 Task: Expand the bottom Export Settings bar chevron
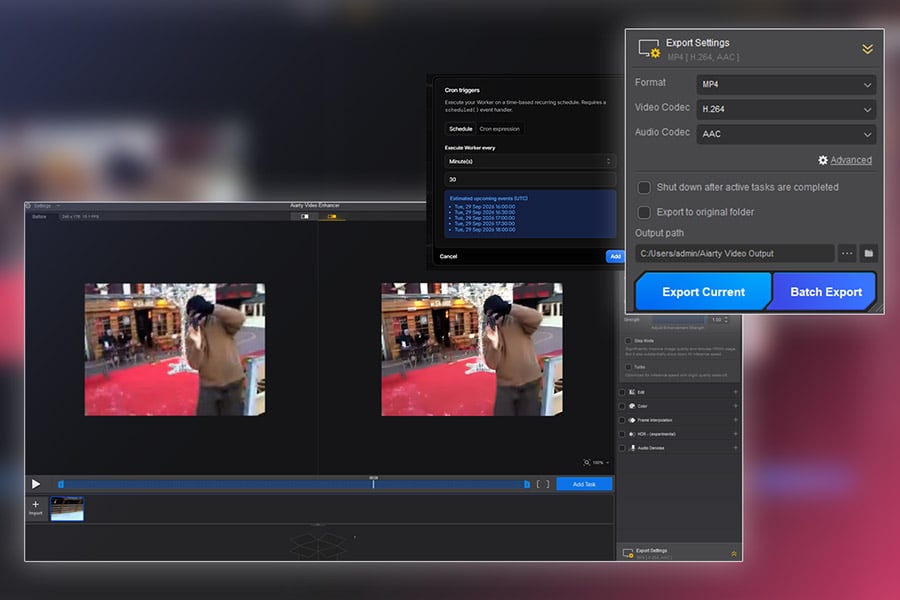[734, 554]
